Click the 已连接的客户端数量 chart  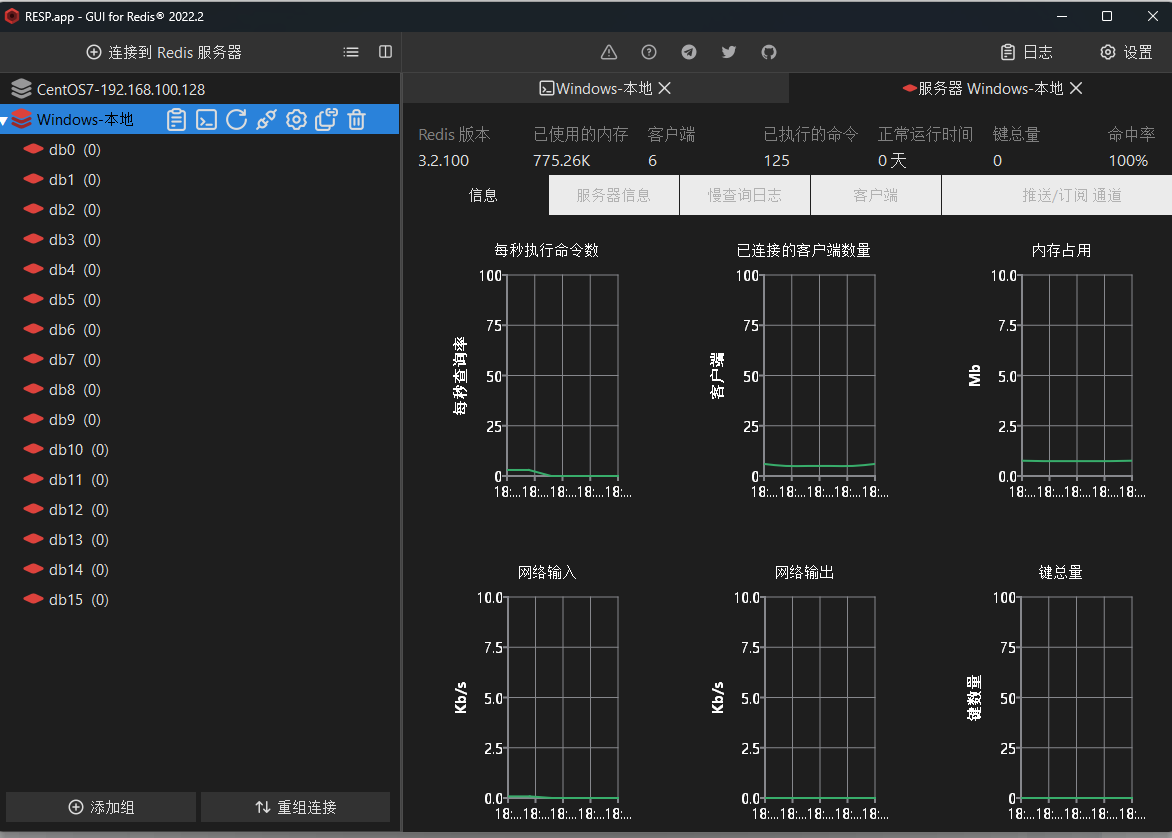point(819,375)
